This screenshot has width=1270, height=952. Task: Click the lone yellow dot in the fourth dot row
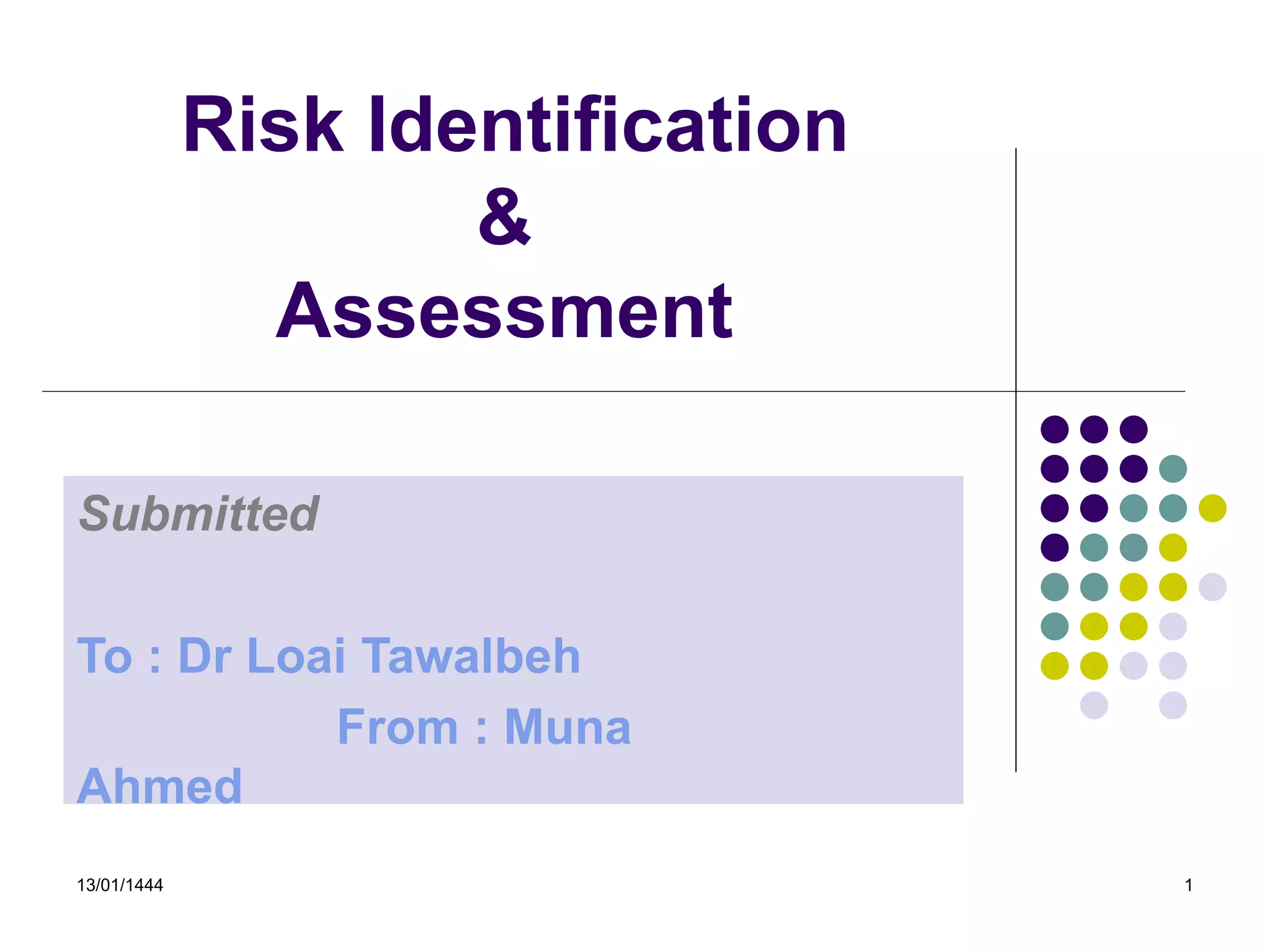coord(1173,547)
